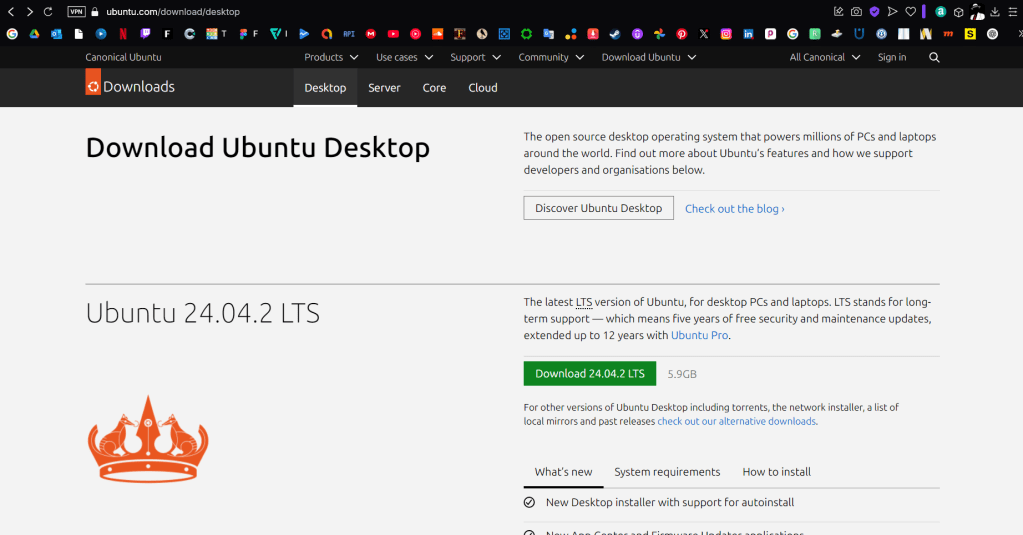Expand the Products dropdown menu

331,58
